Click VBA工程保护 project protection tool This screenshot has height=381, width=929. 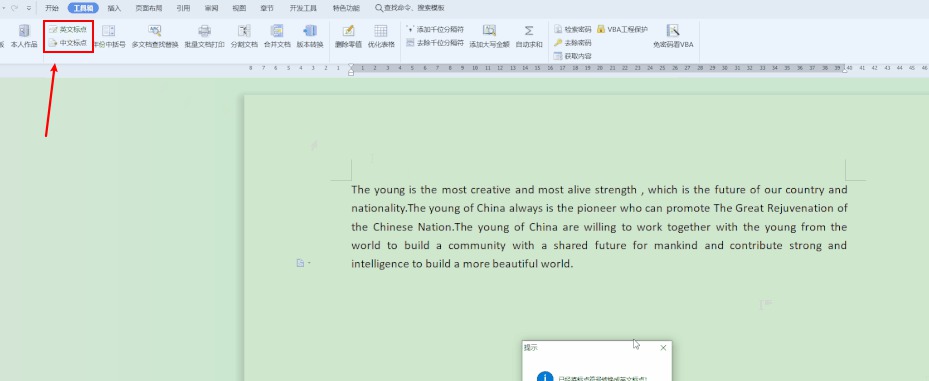click(622, 29)
